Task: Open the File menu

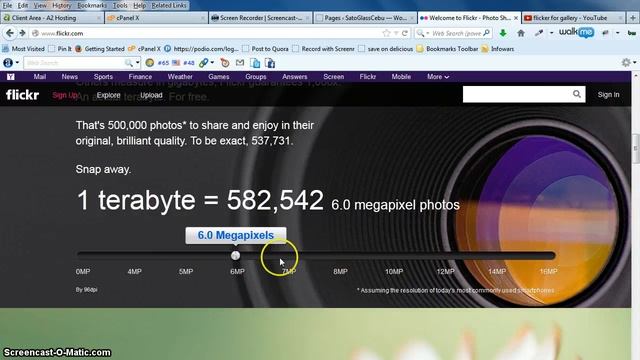Action: point(7,5)
